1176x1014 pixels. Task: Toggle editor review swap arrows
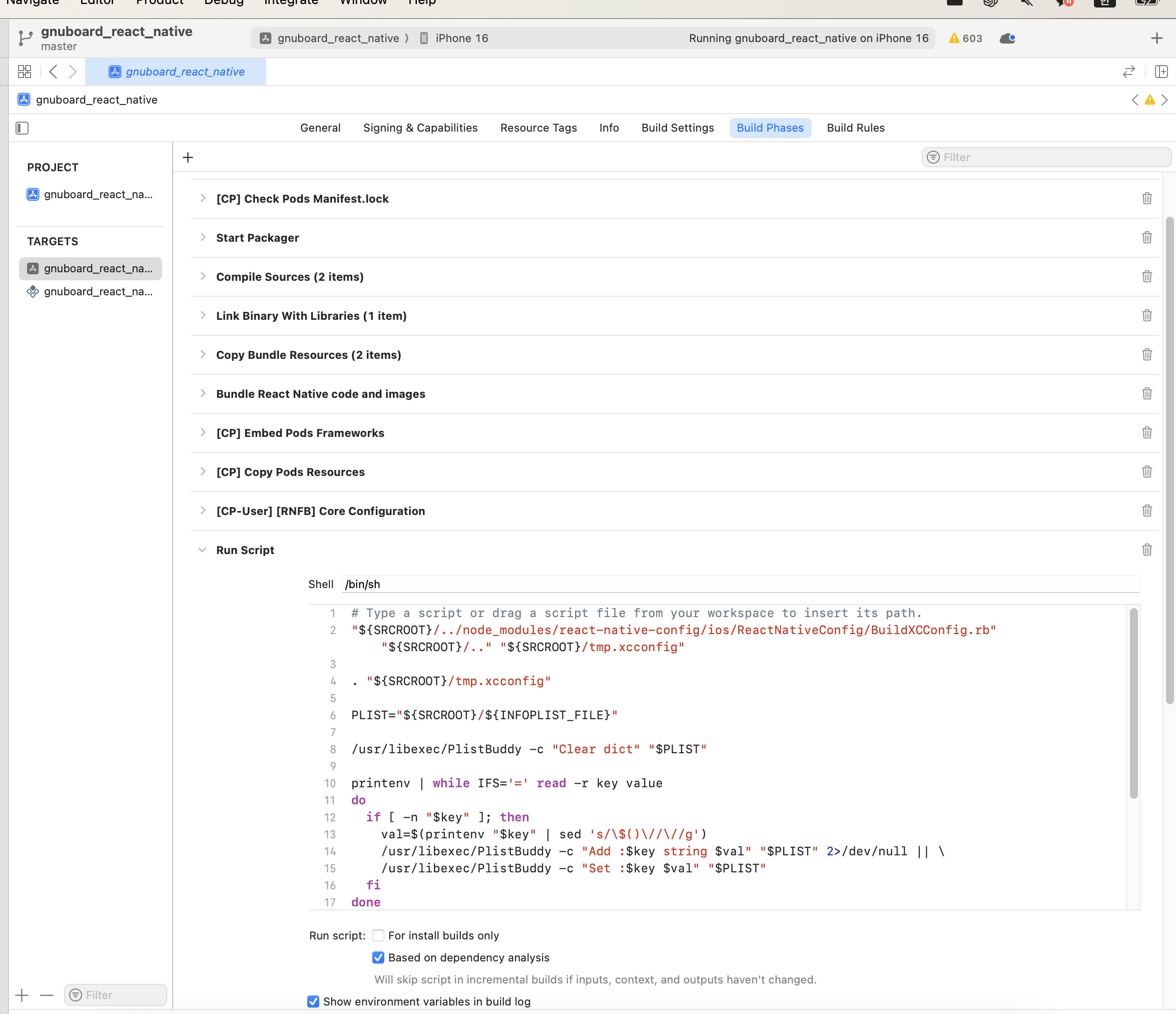coord(1129,72)
